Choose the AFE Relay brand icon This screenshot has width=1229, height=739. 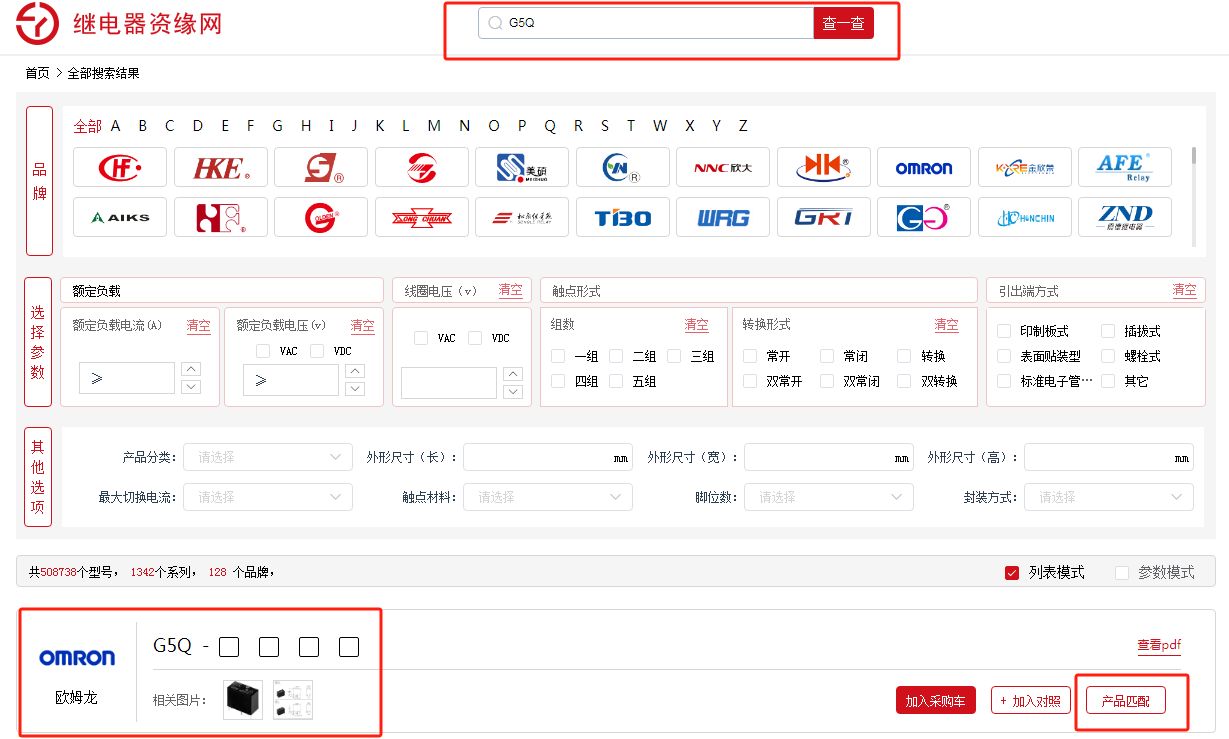[x=1124, y=168]
